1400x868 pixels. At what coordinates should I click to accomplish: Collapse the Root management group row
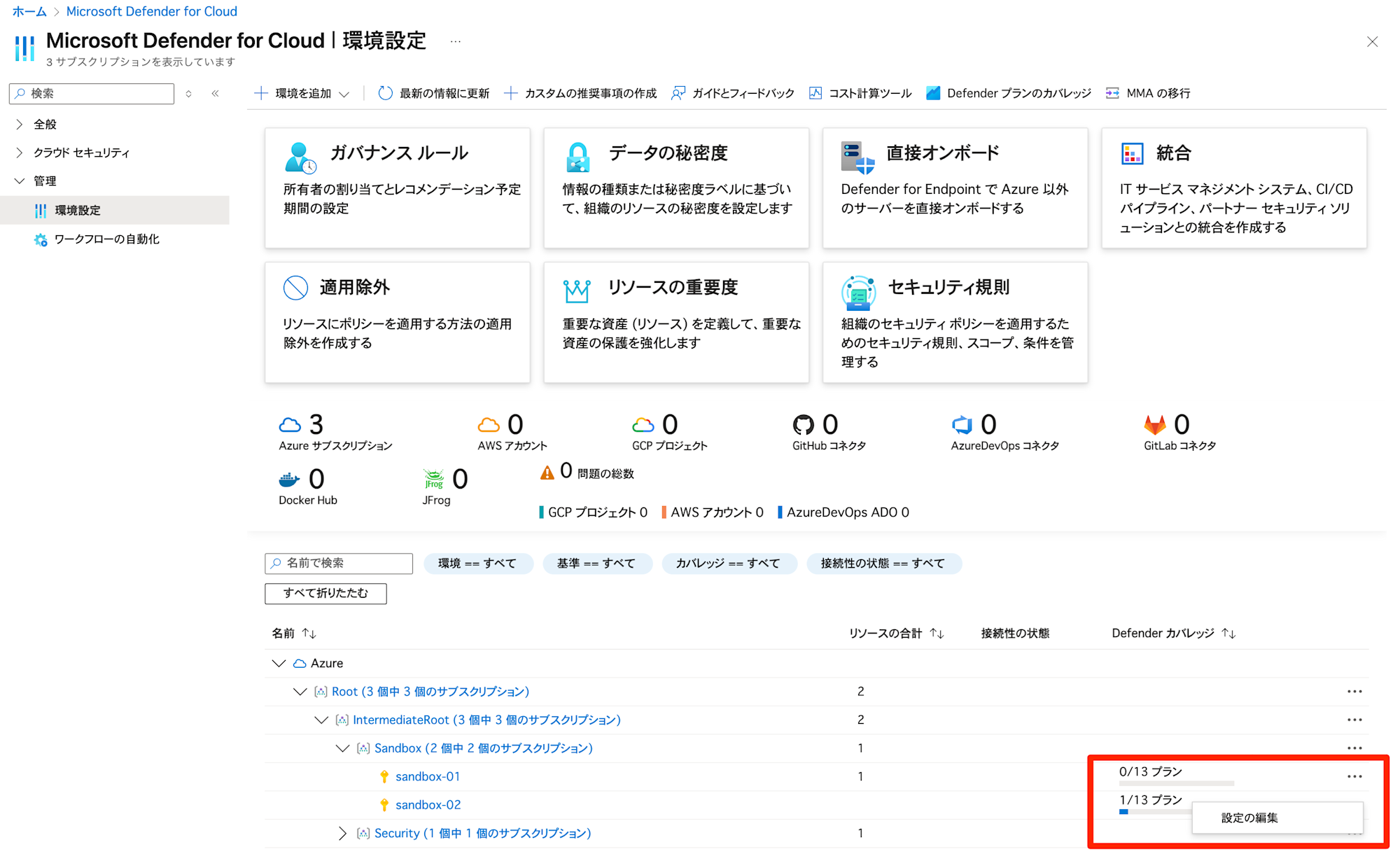[x=300, y=692]
